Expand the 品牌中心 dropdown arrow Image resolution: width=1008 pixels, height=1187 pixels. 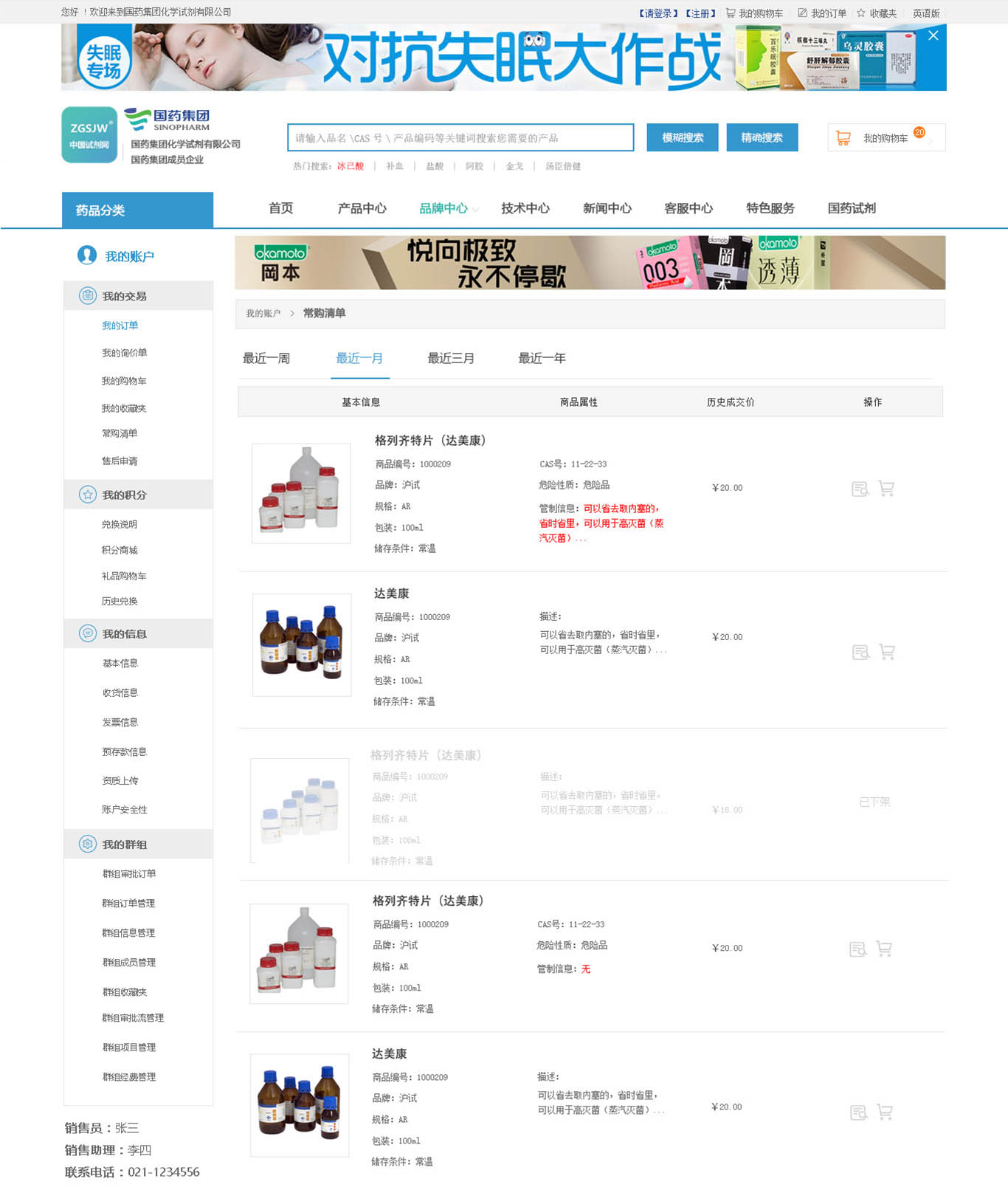tap(475, 210)
